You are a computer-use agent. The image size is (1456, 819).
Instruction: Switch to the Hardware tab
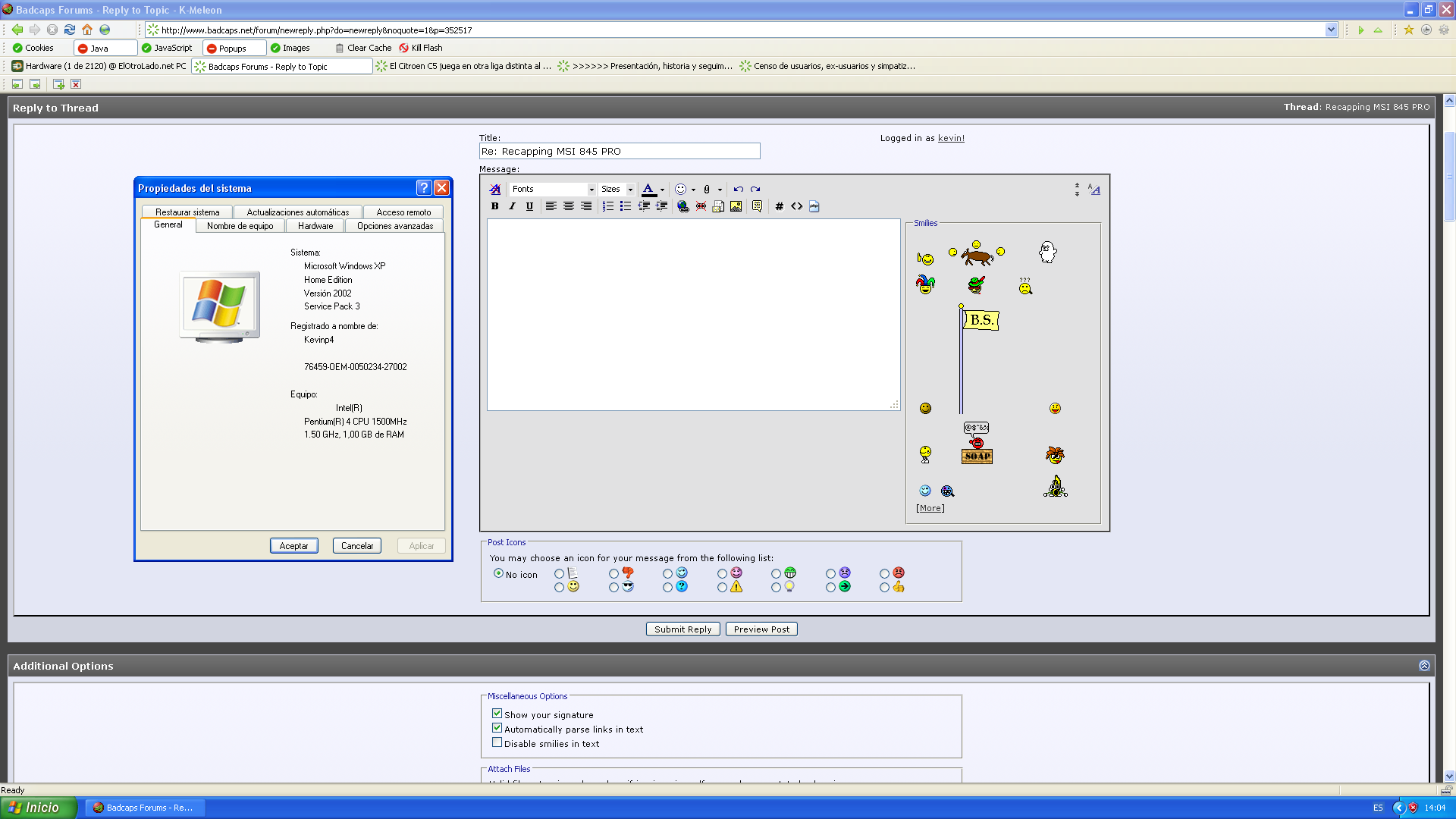tap(315, 226)
